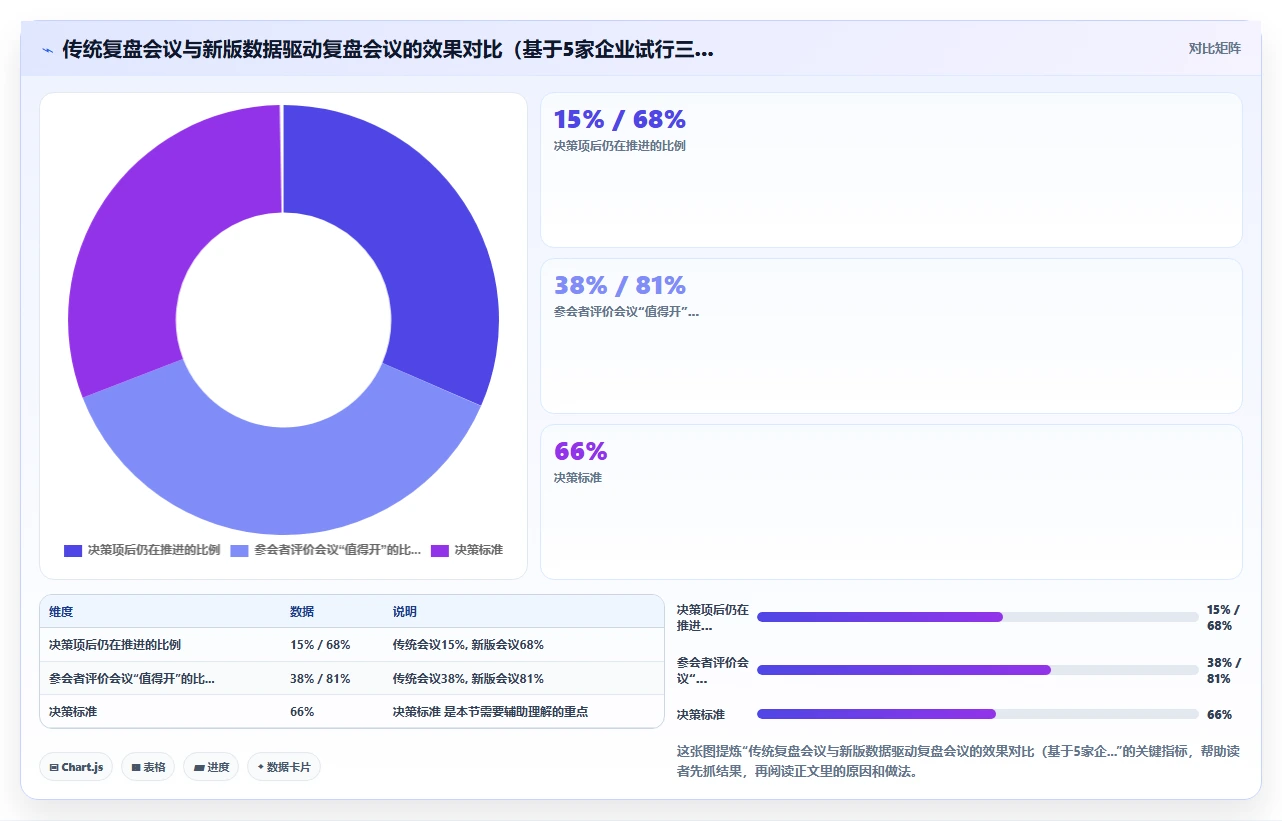Click the 38% / 81% stat card value
The image size is (1282, 821).
pos(619,285)
